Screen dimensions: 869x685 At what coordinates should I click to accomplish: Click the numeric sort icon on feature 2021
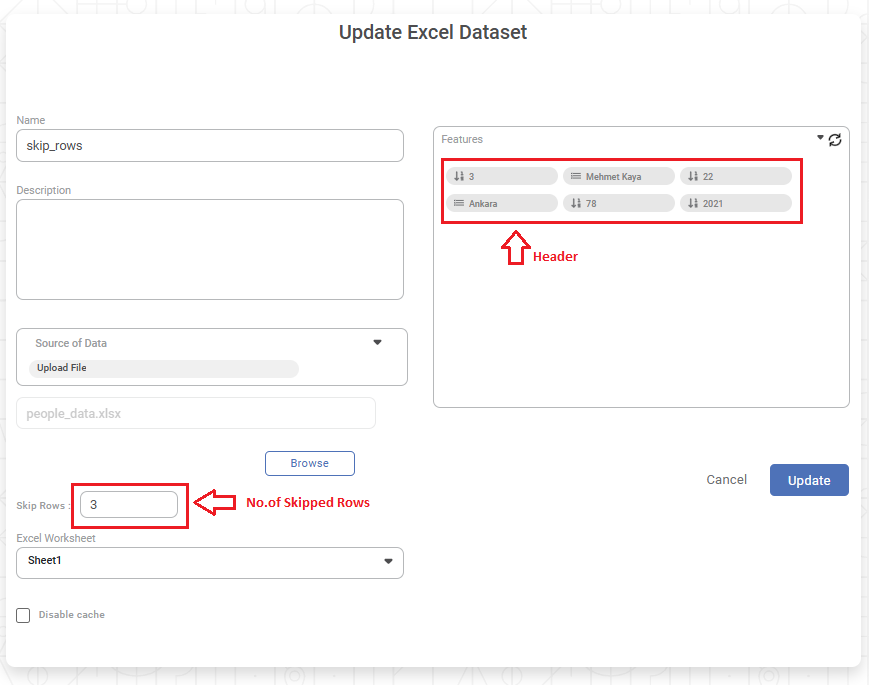pos(693,203)
